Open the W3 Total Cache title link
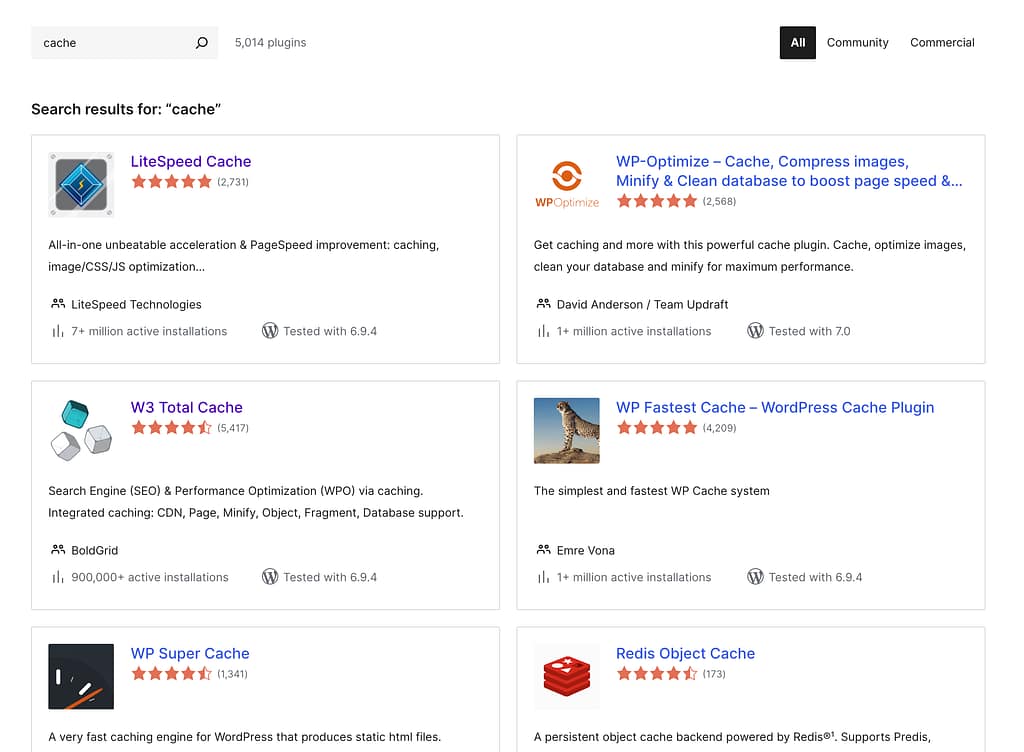This screenshot has height=752, width=1024. (x=187, y=407)
